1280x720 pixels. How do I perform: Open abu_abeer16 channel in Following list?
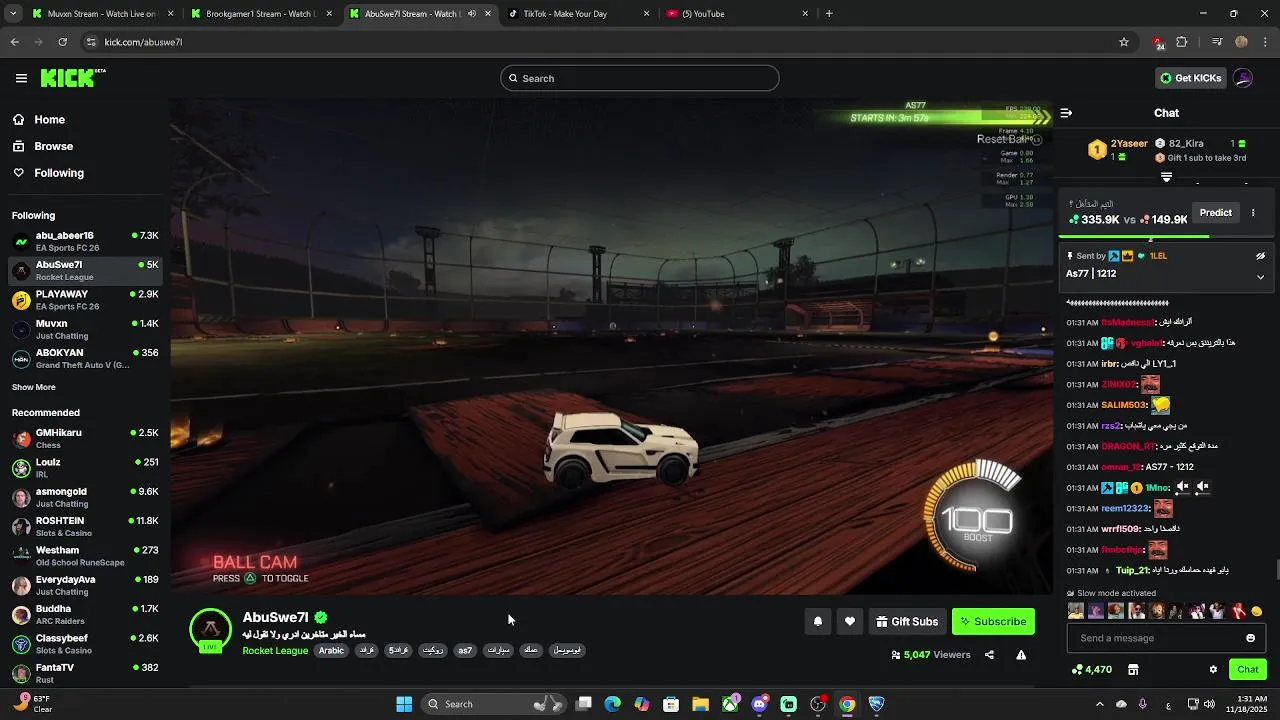tap(85, 241)
